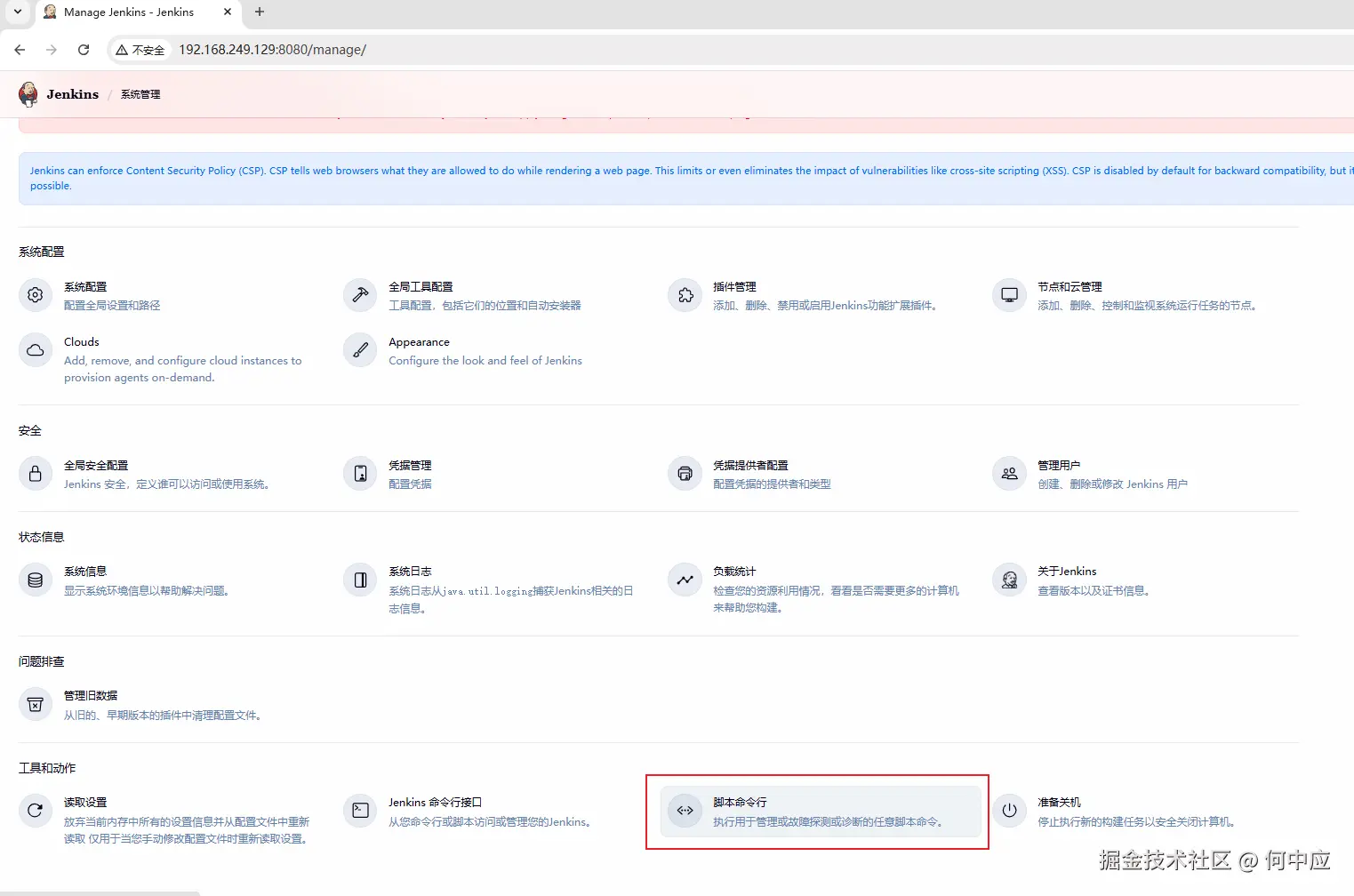This screenshot has width=1354, height=896.
Task: Click the 凭据提供者配置 icon
Action: (685, 474)
